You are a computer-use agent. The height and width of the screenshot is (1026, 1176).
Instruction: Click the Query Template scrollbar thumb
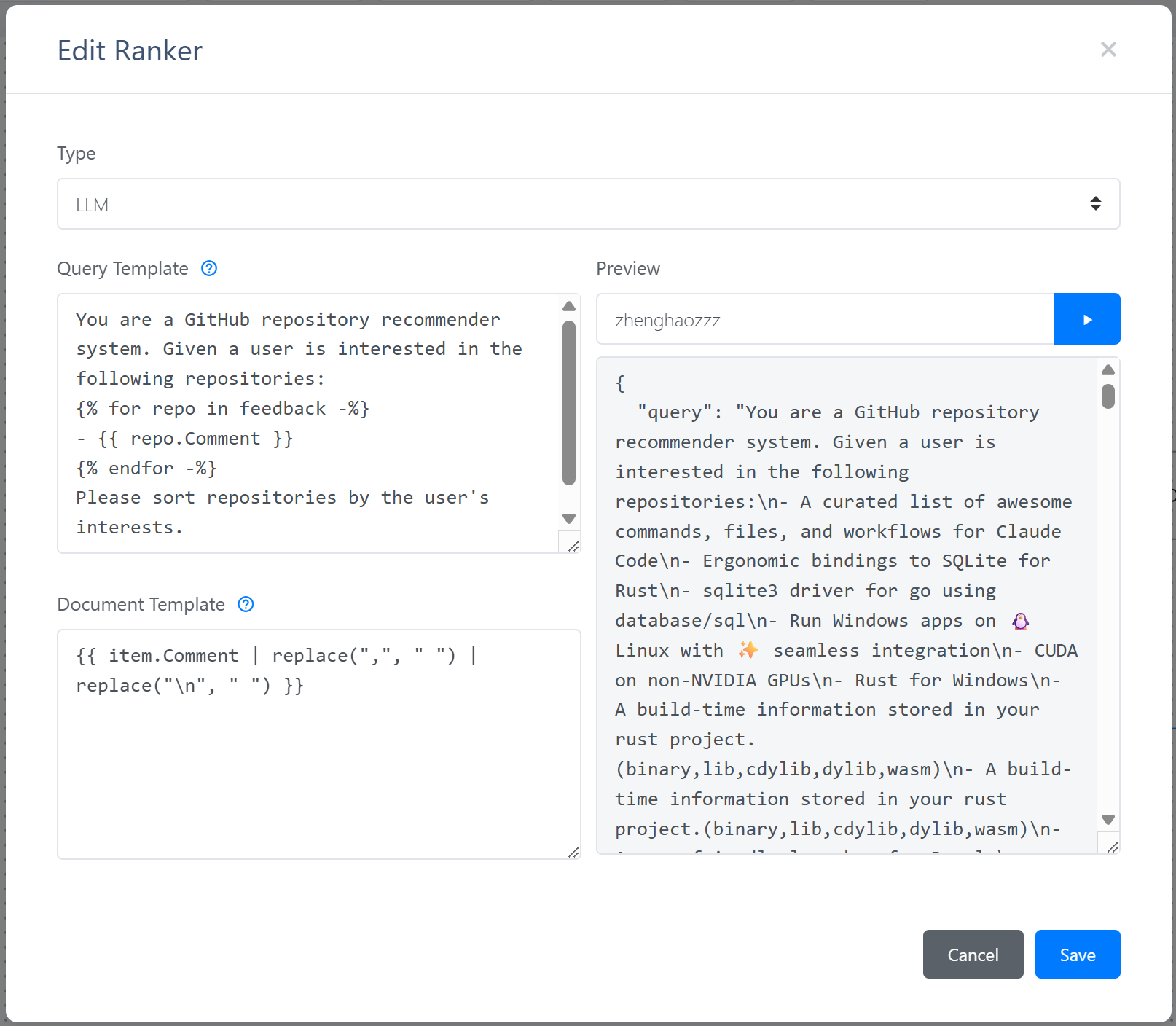pos(569,402)
